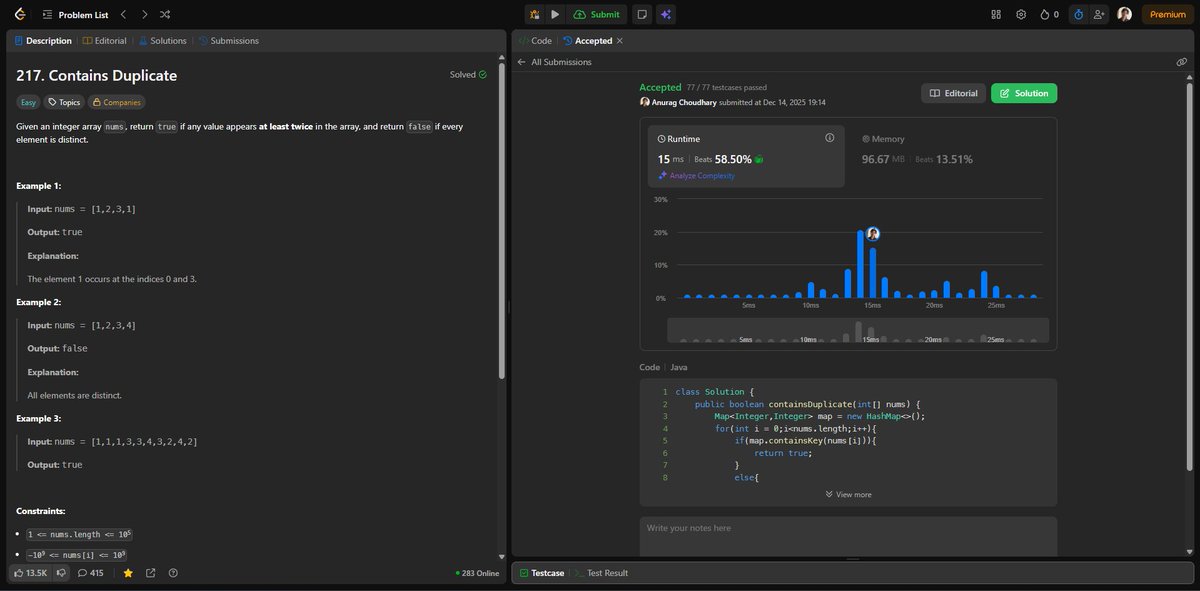This screenshot has width=1200, height=591.
Task: Select the Runtime stats card
Action: 746,156
